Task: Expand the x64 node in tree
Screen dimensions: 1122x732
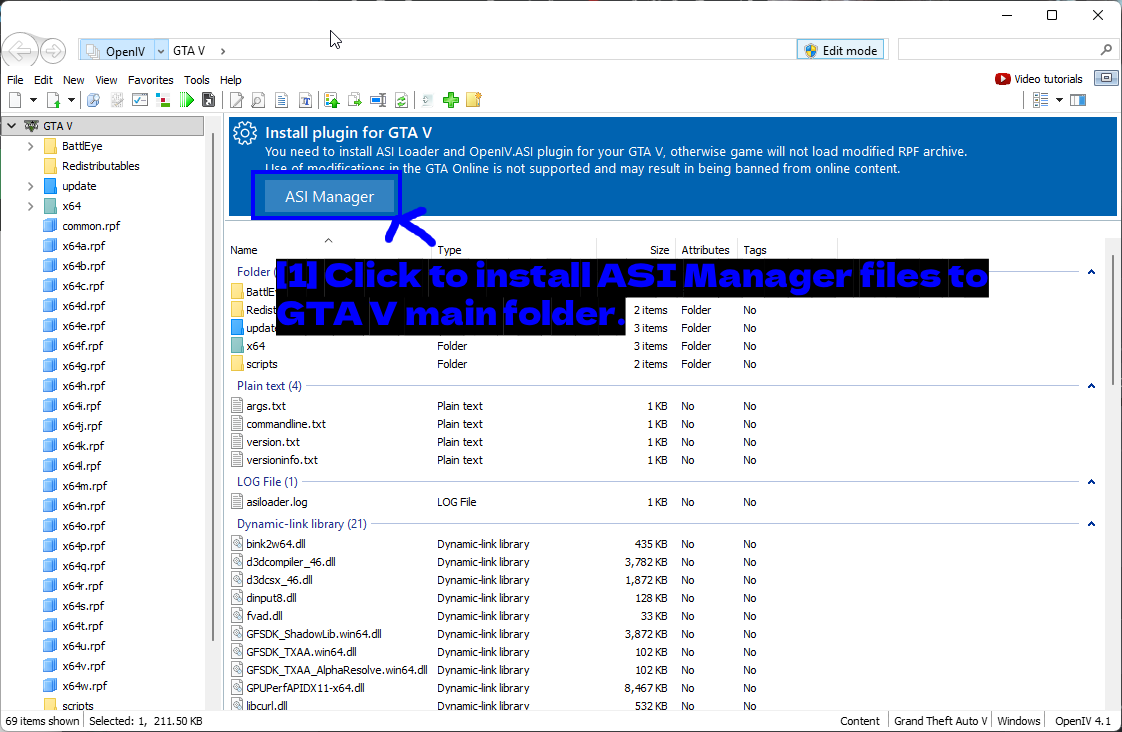Action: [x=30, y=206]
